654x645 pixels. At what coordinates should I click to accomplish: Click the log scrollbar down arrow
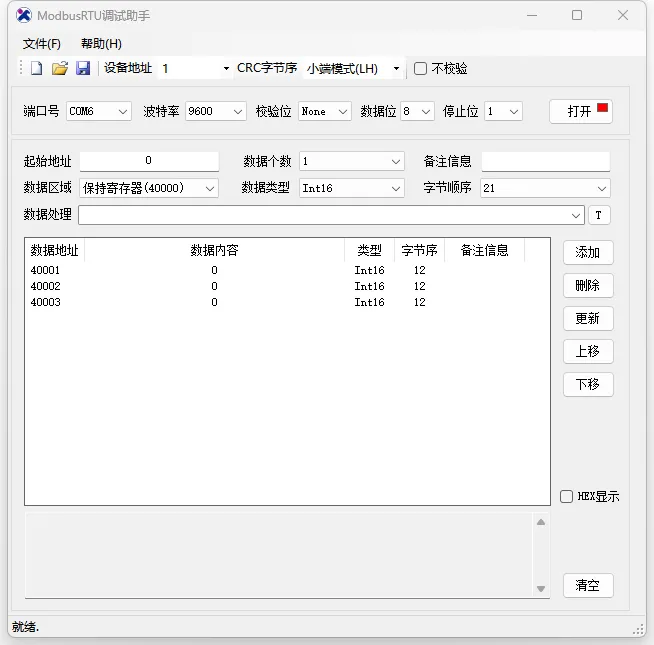coord(541,589)
